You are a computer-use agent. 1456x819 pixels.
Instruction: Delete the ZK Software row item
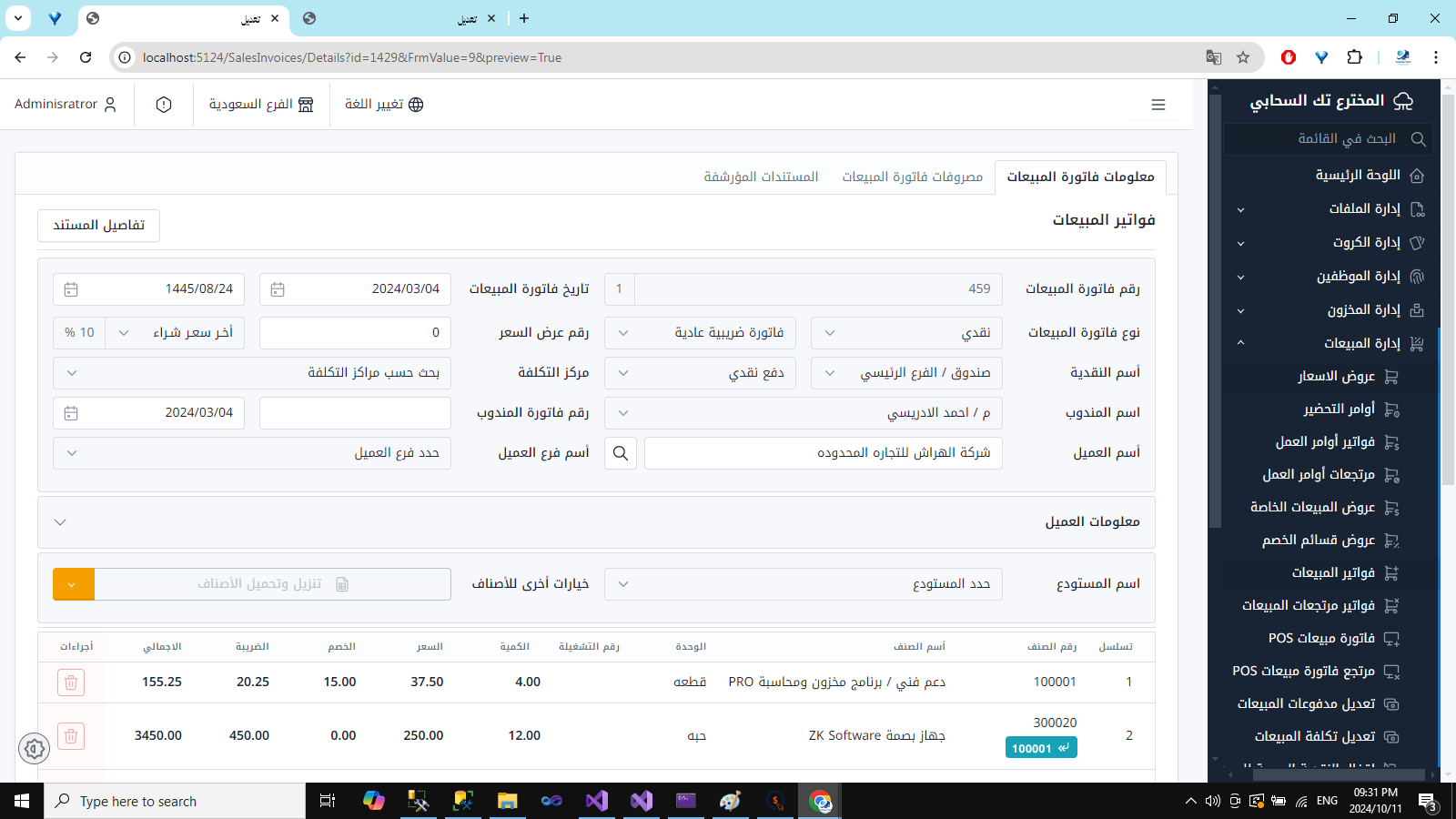click(71, 735)
